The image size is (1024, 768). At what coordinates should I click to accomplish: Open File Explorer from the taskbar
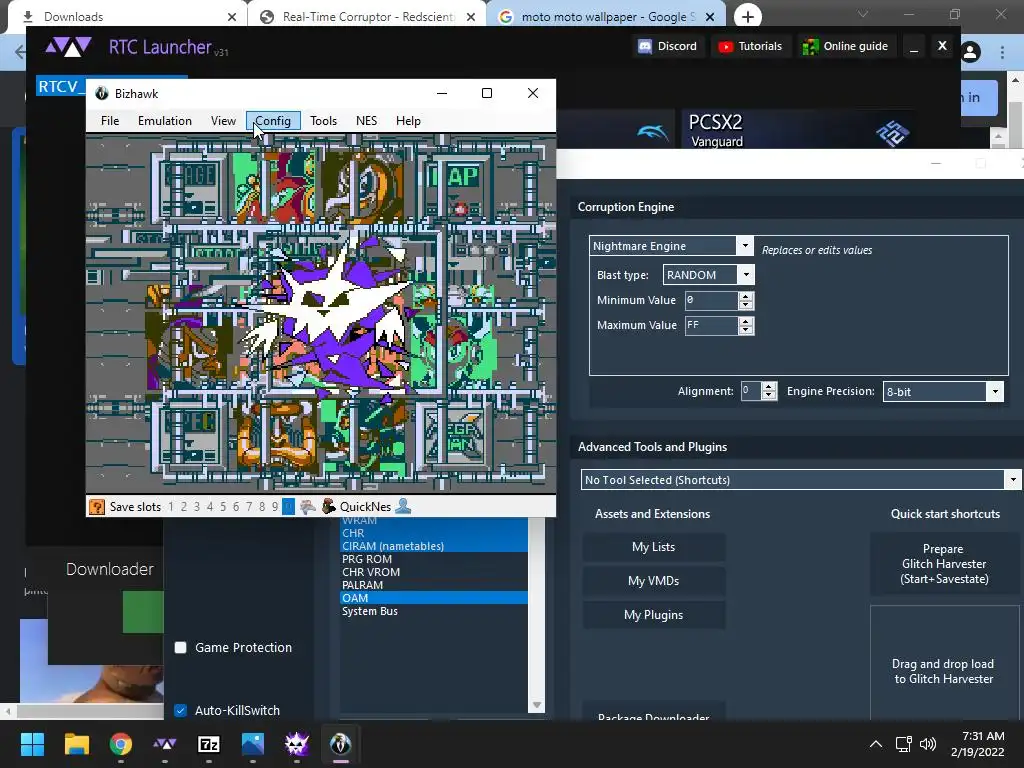point(76,744)
